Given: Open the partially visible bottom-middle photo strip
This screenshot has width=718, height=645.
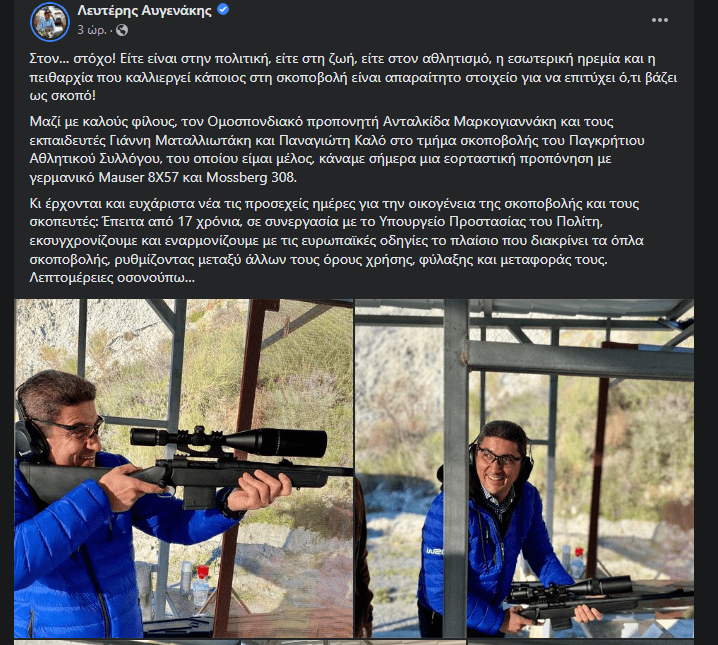Looking at the screenshot, I should [354, 642].
